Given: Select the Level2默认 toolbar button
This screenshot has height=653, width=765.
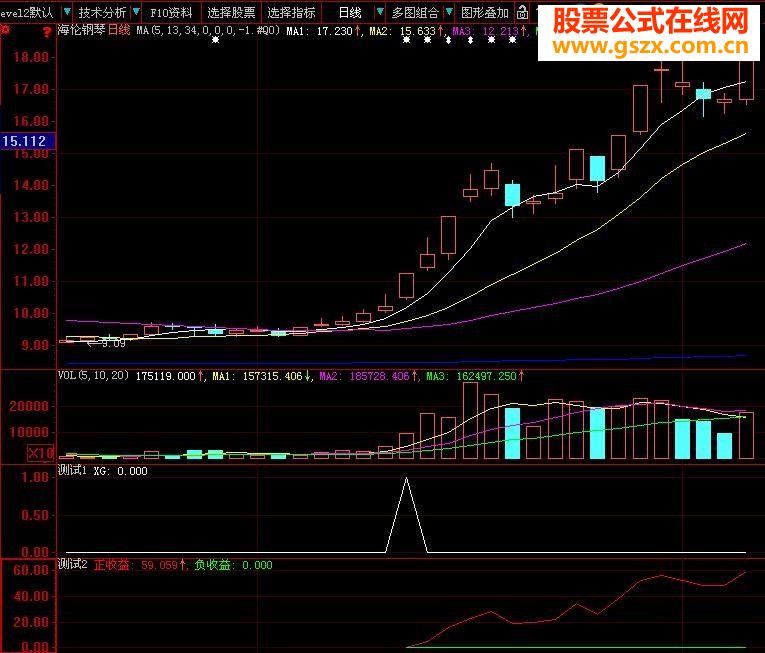Looking at the screenshot, I should pyautogui.click(x=27, y=12).
